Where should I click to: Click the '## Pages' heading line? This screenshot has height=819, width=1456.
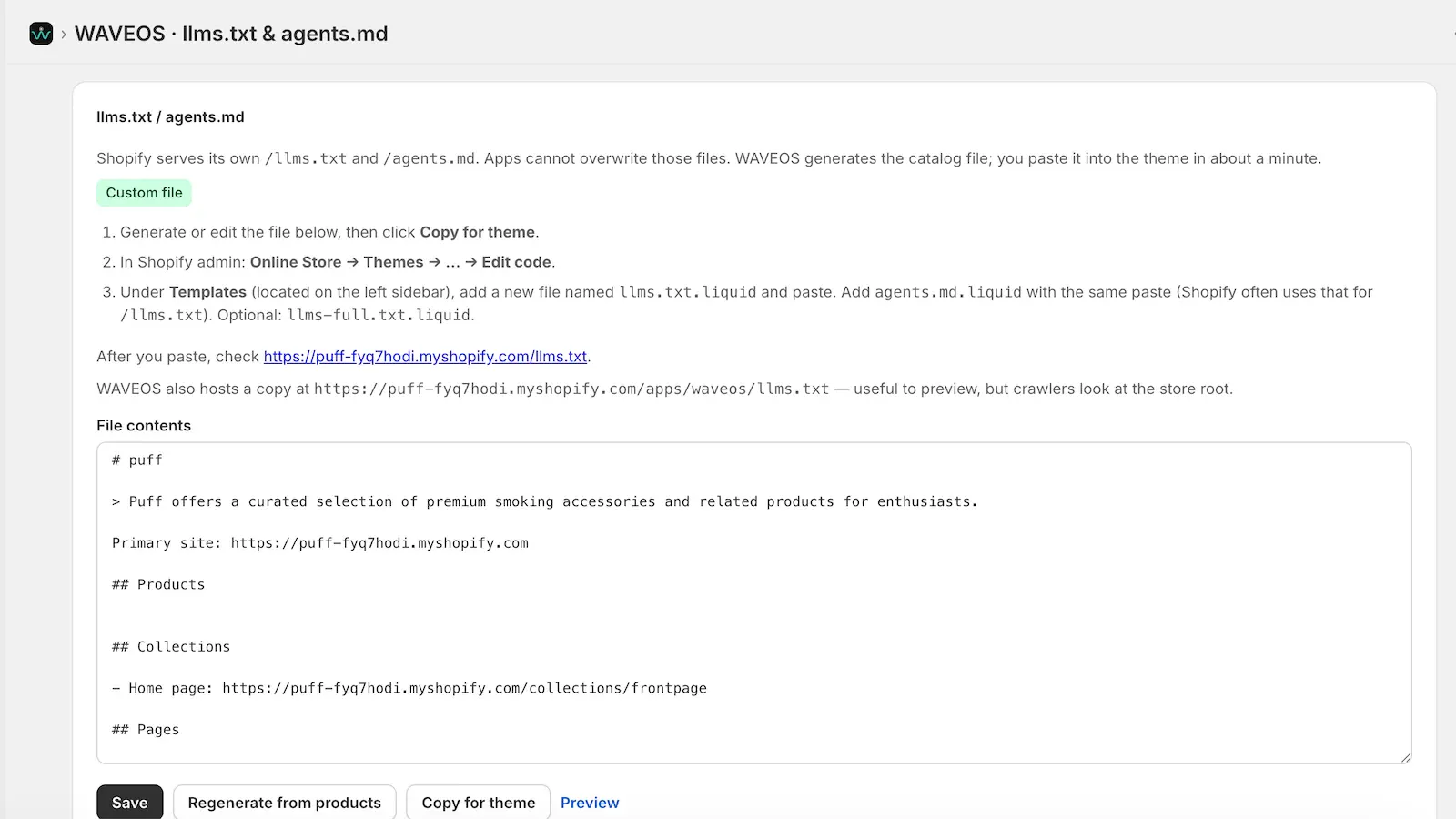pyautogui.click(x=146, y=730)
